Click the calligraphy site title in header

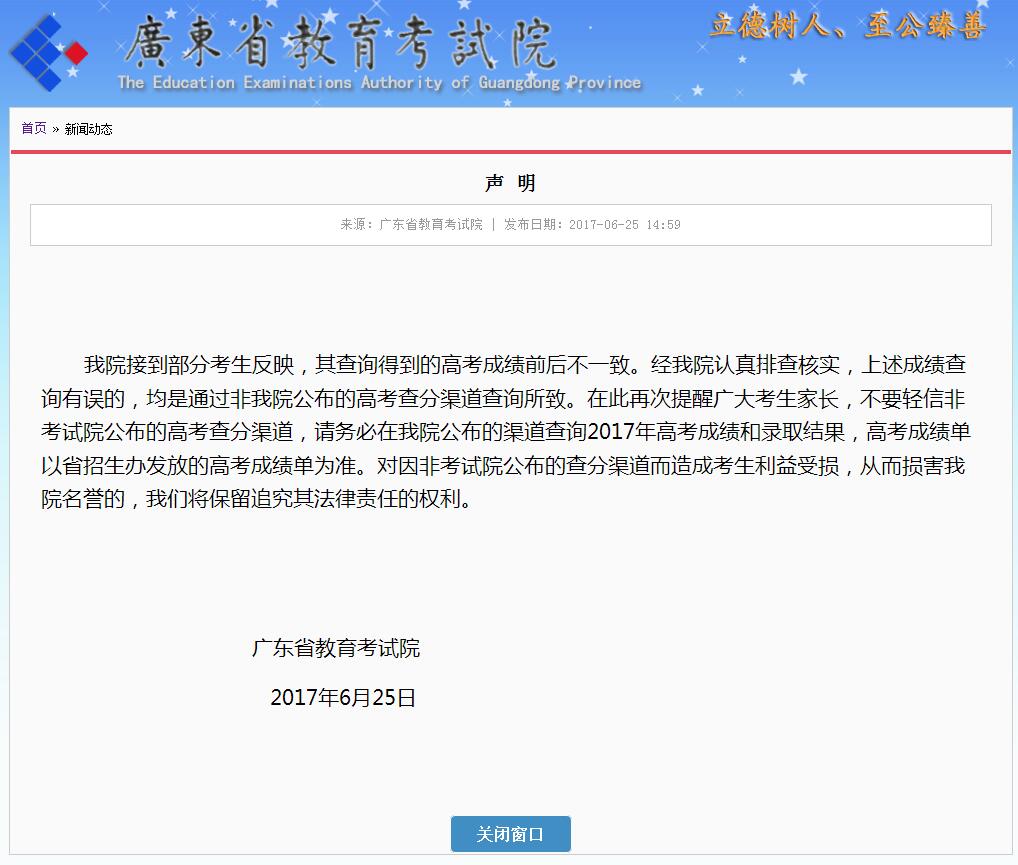(x=338, y=40)
